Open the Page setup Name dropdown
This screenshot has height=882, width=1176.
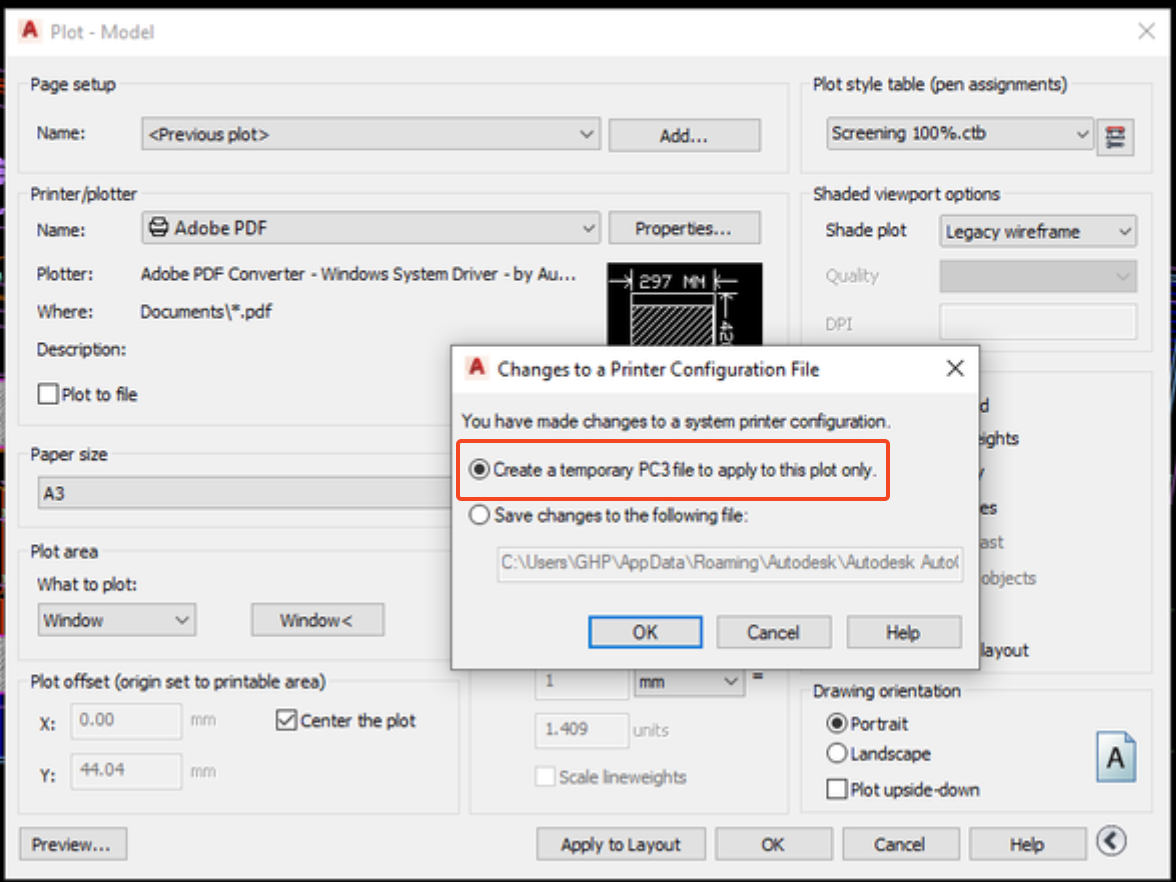point(589,134)
